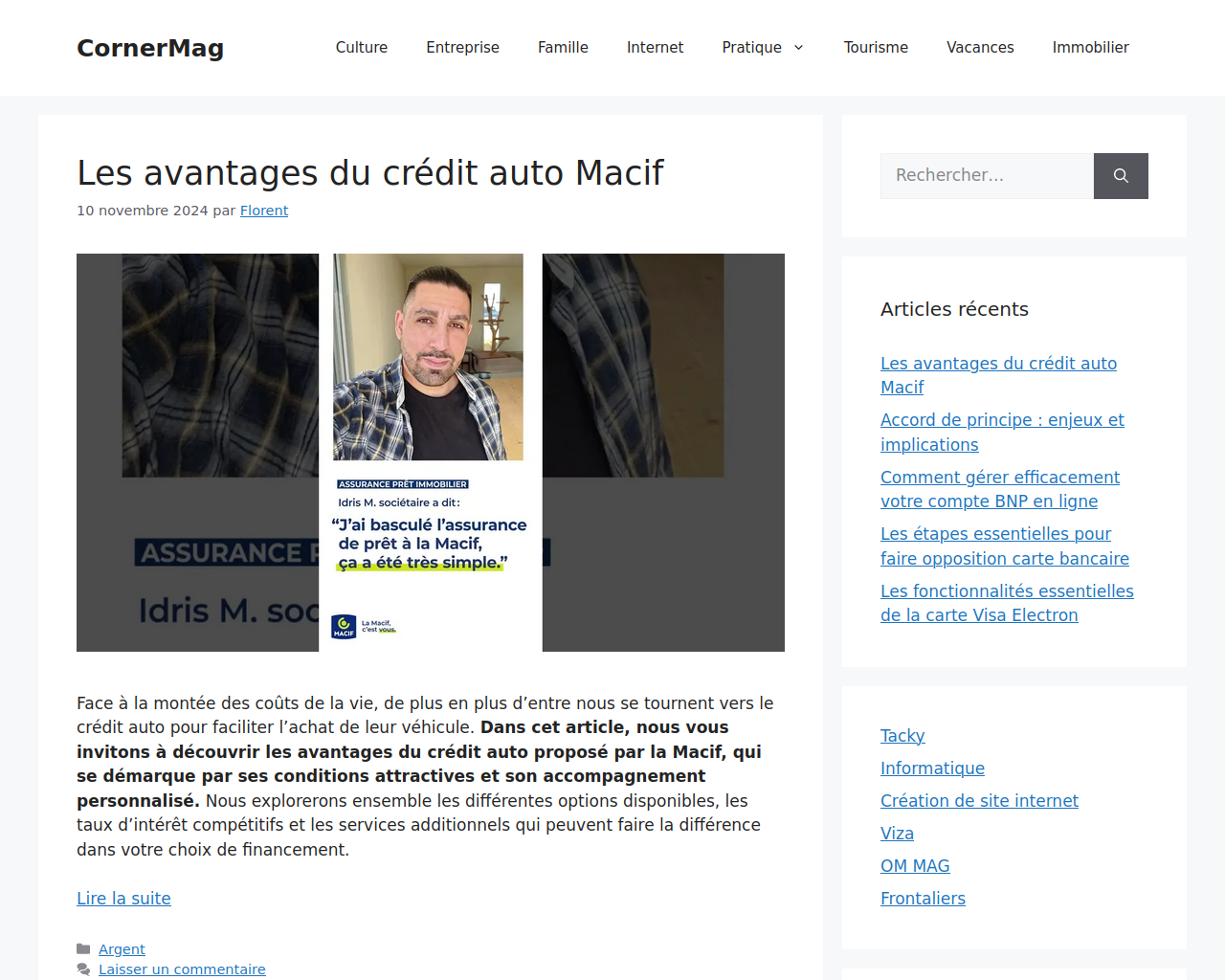1225x980 pixels.
Task: Click the Lire la suite link
Action: coord(123,899)
